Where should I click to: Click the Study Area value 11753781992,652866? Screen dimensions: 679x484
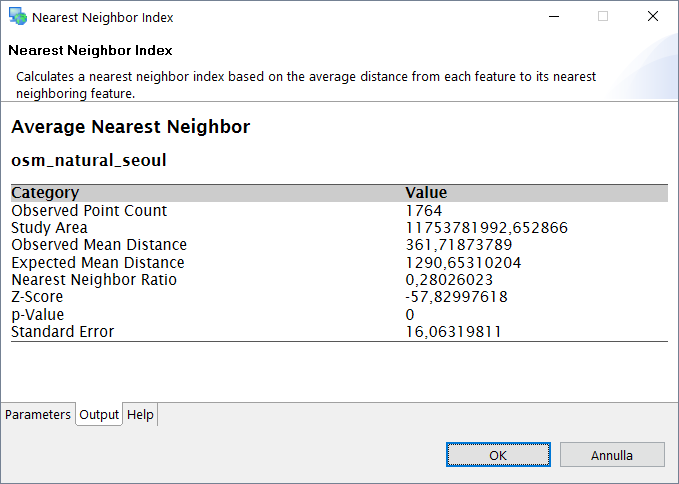pos(486,228)
